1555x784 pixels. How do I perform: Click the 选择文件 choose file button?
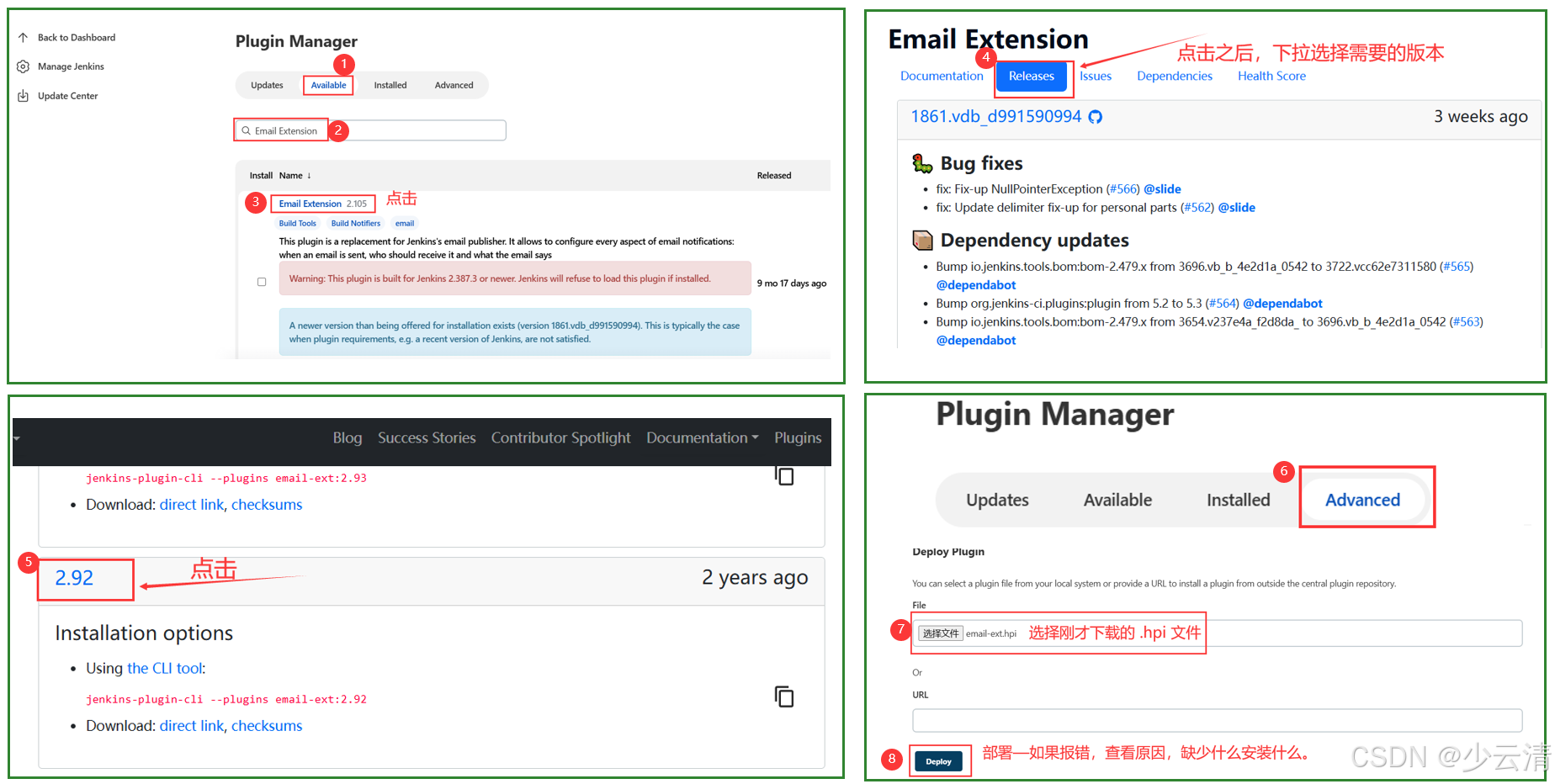coord(940,633)
